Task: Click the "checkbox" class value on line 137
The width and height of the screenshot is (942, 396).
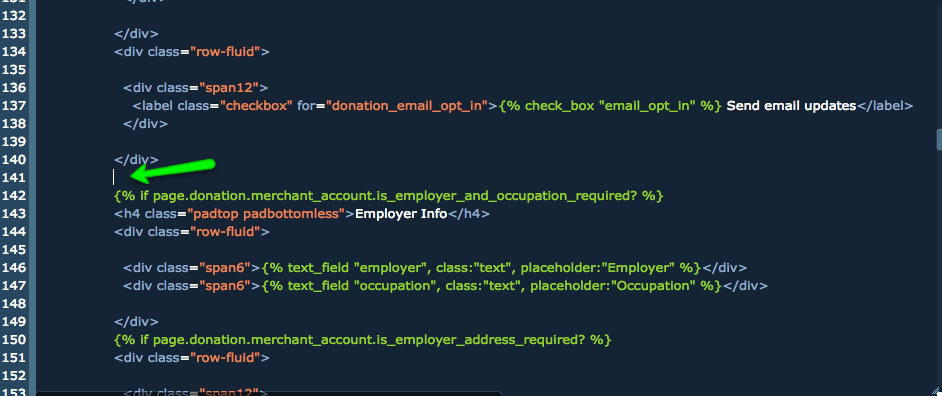Action: click(x=256, y=106)
